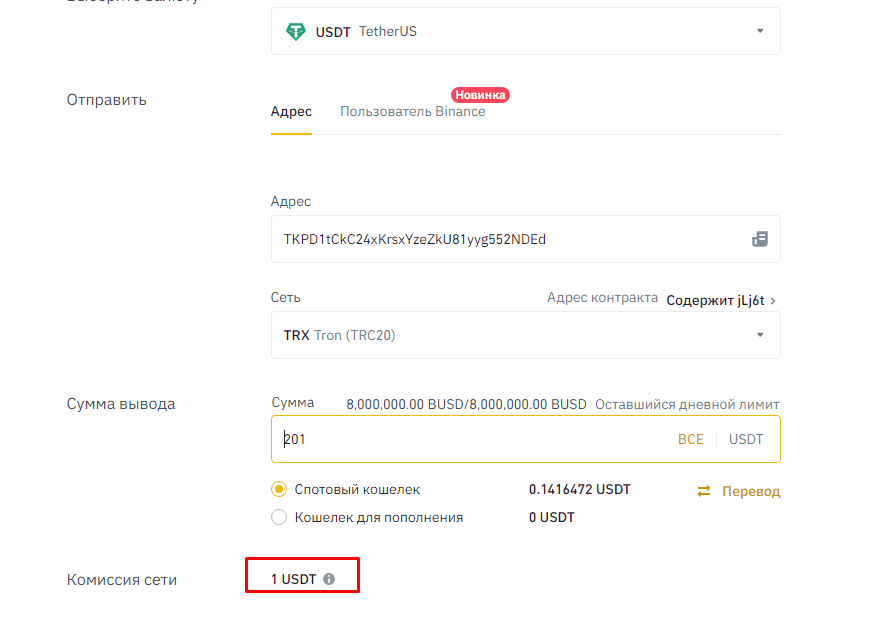Screen dimensions: 870x619
Task: Click the 1 USDT network fee value
Action: coord(294,579)
